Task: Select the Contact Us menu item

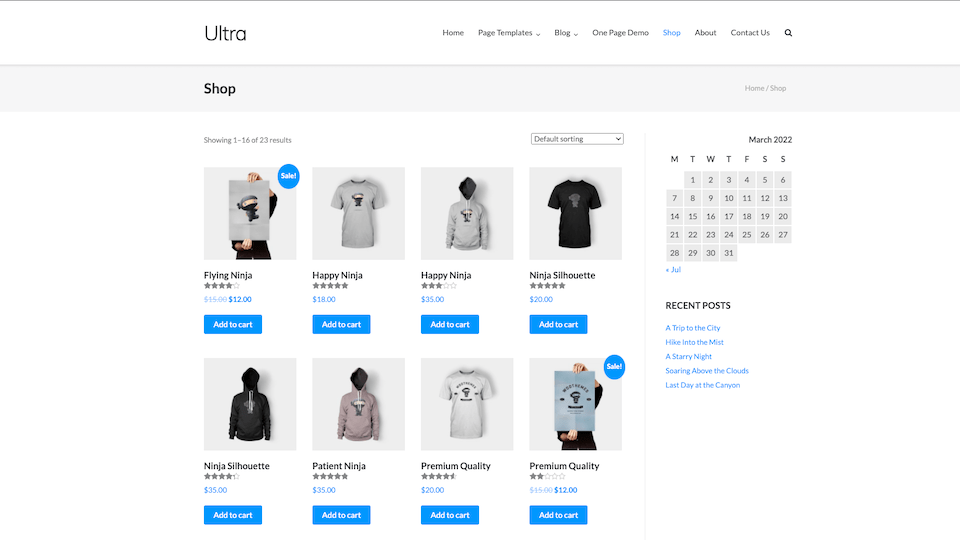Action: [x=750, y=33]
